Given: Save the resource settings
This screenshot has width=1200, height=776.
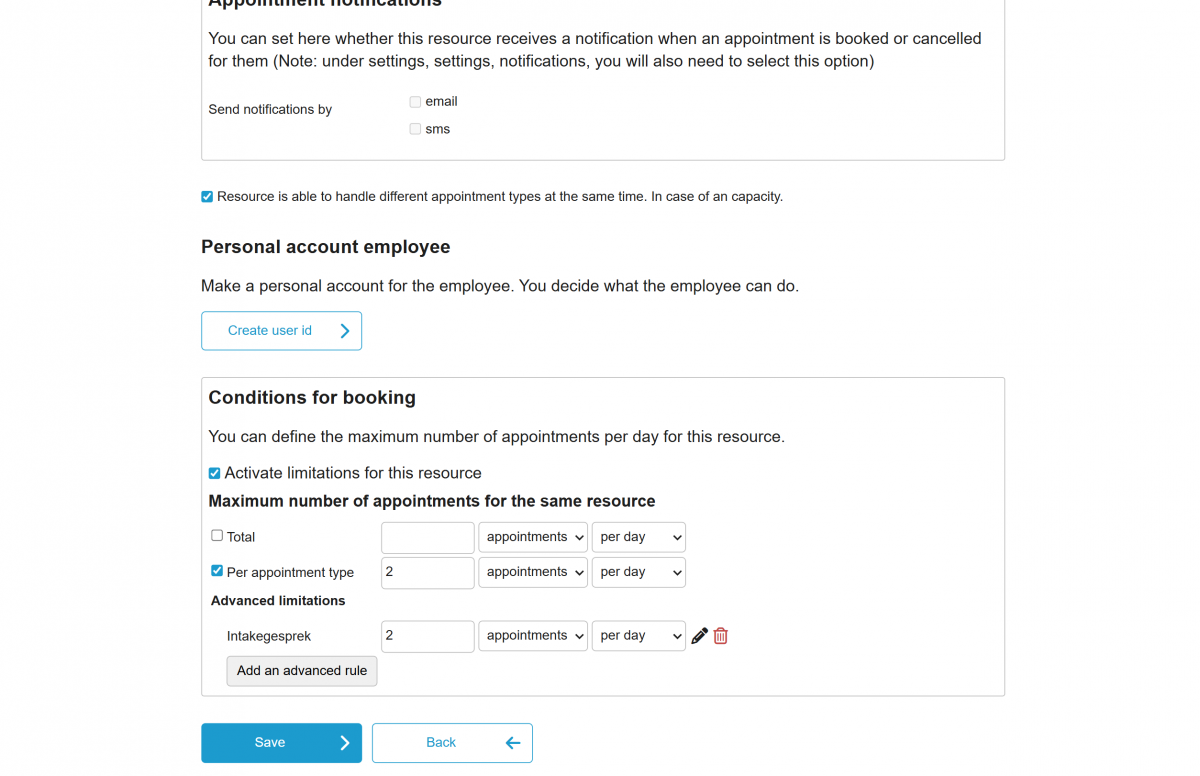Looking at the screenshot, I should click(x=281, y=743).
